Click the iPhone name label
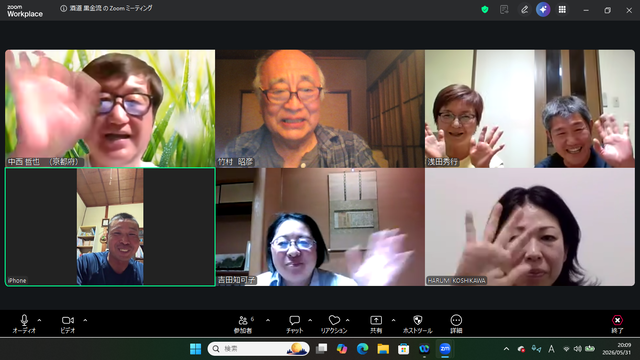 click(x=17, y=280)
